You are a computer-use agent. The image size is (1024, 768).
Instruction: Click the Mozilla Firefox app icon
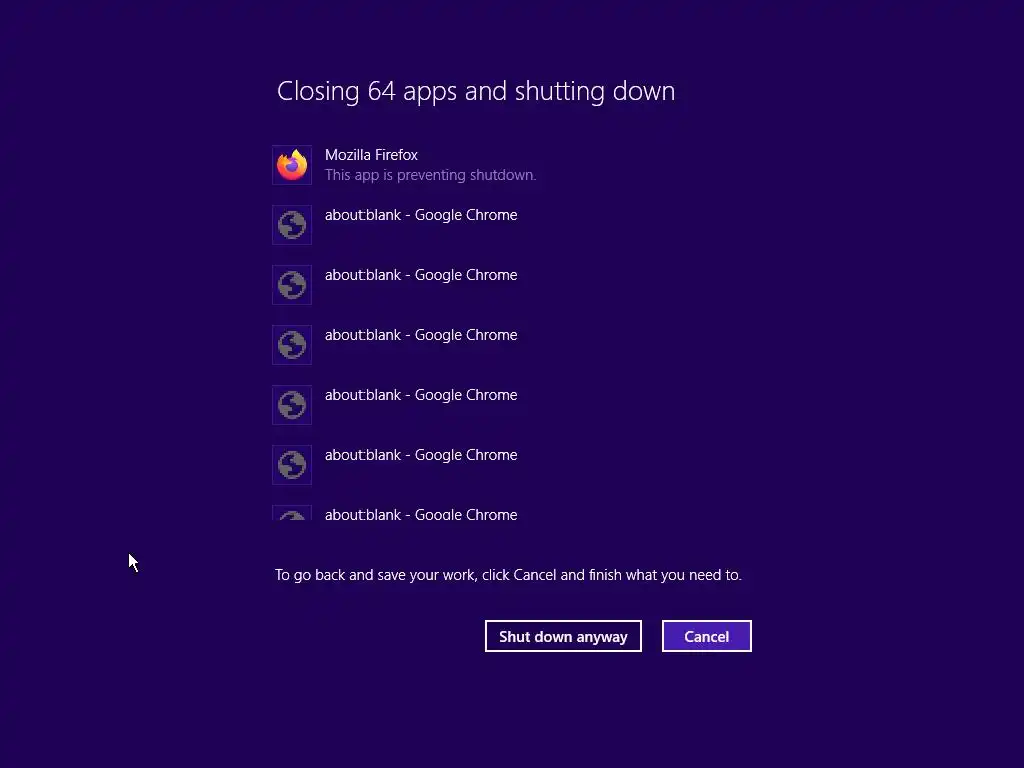(292, 165)
